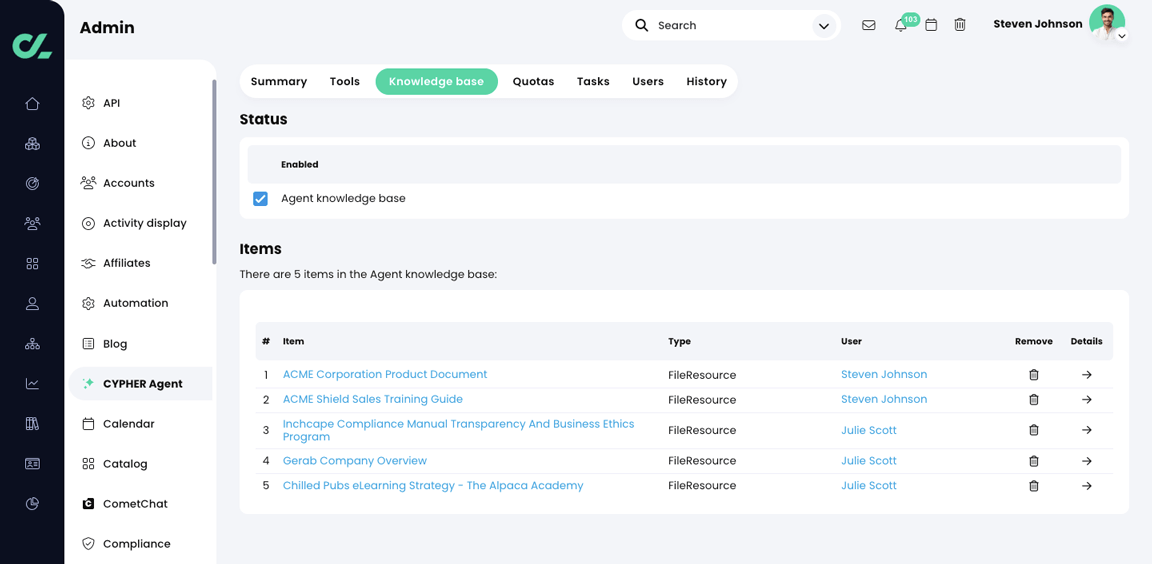
Task: Select the Knowledge base tab
Action: click(x=436, y=82)
